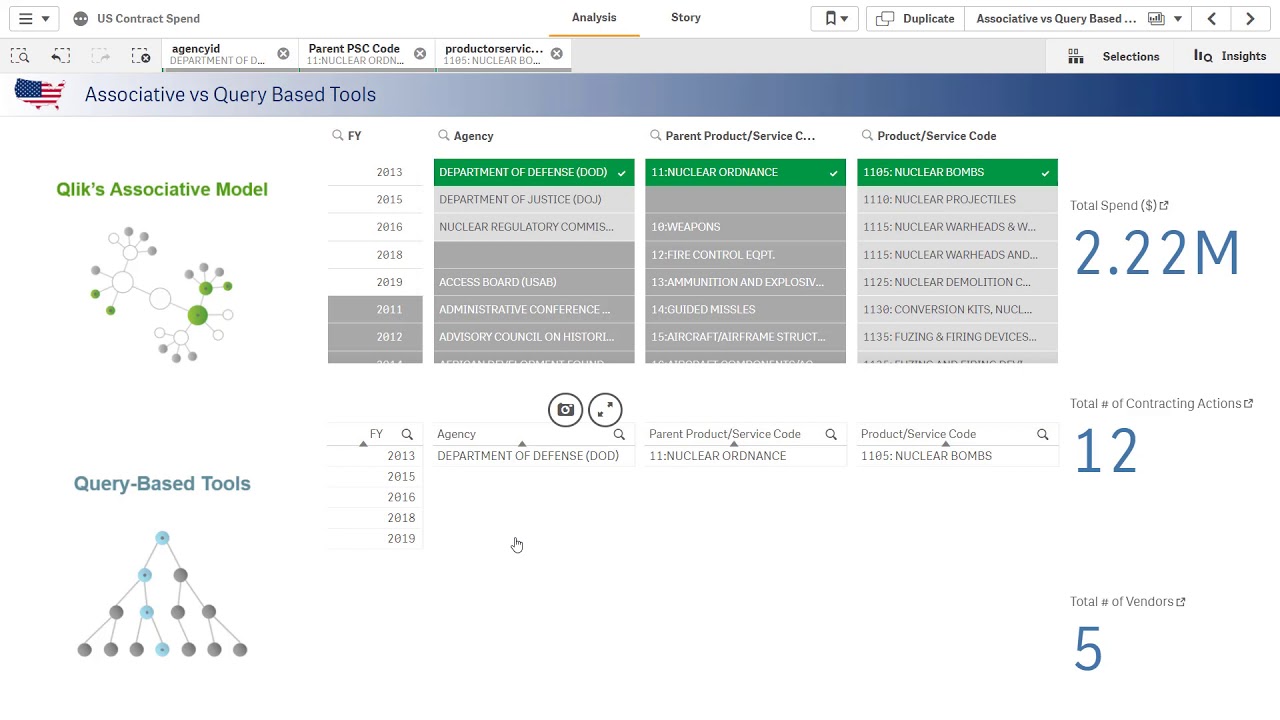Remove the agencyid selection
The image size is (1280, 720).
tap(283, 54)
